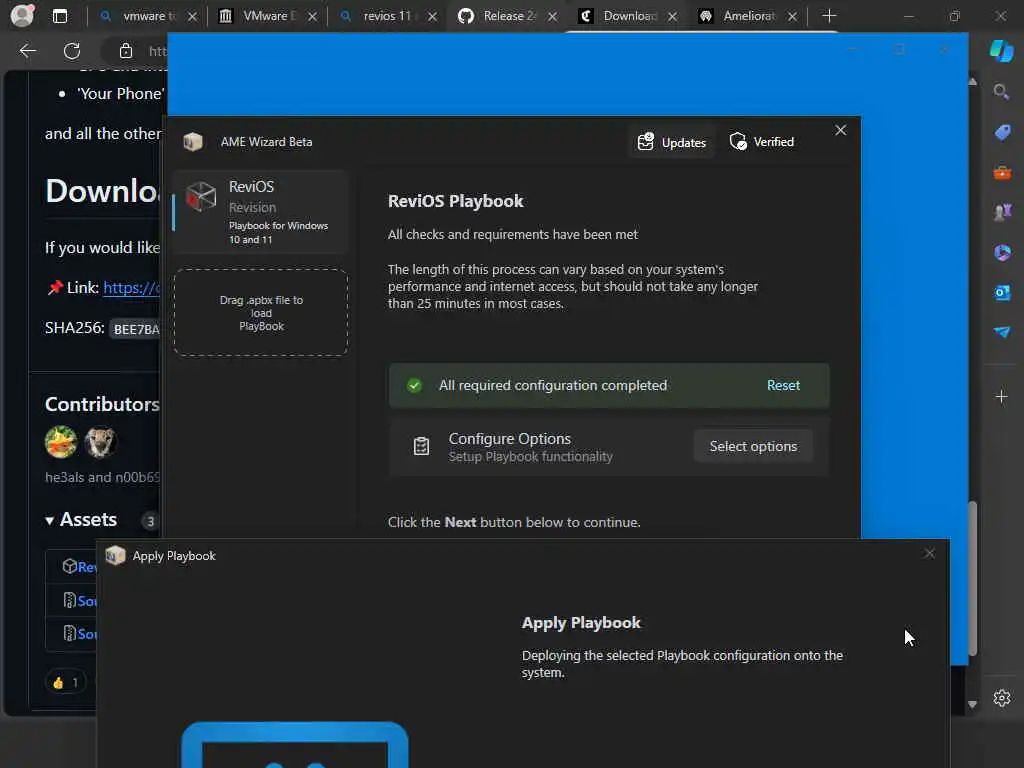The width and height of the screenshot is (1024, 768).
Task: Click the ReviOS cube logo icon
Action: (200, 196)
